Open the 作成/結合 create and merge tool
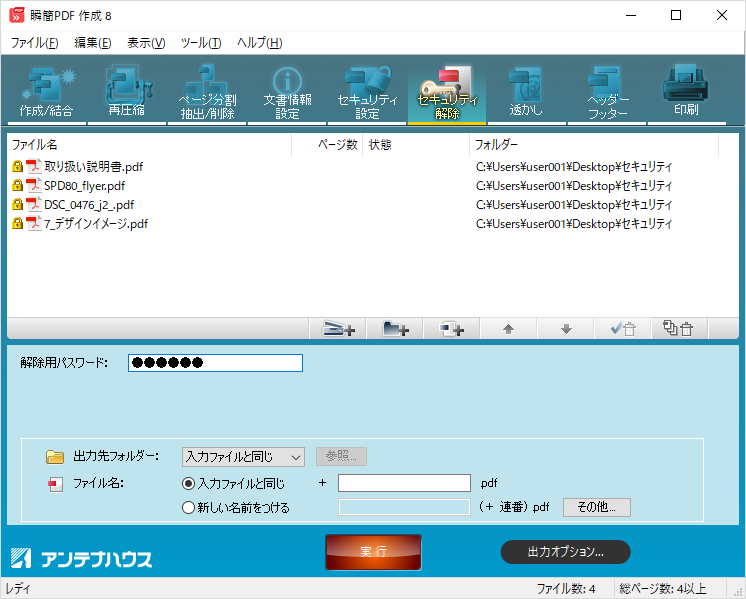The width and height of the screenshot is (746, 599). click(47, 91)
